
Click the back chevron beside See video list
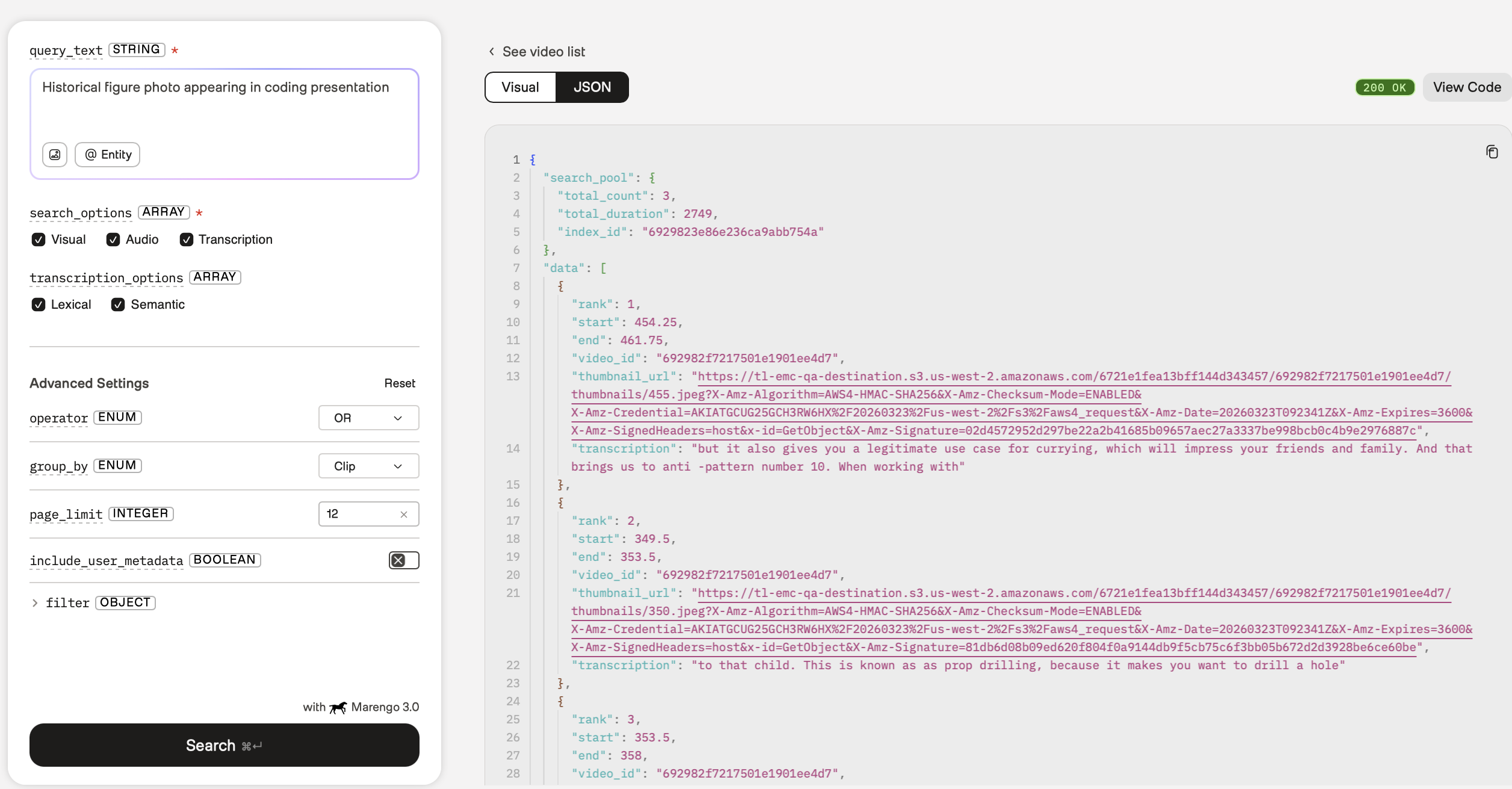point(492,52)
